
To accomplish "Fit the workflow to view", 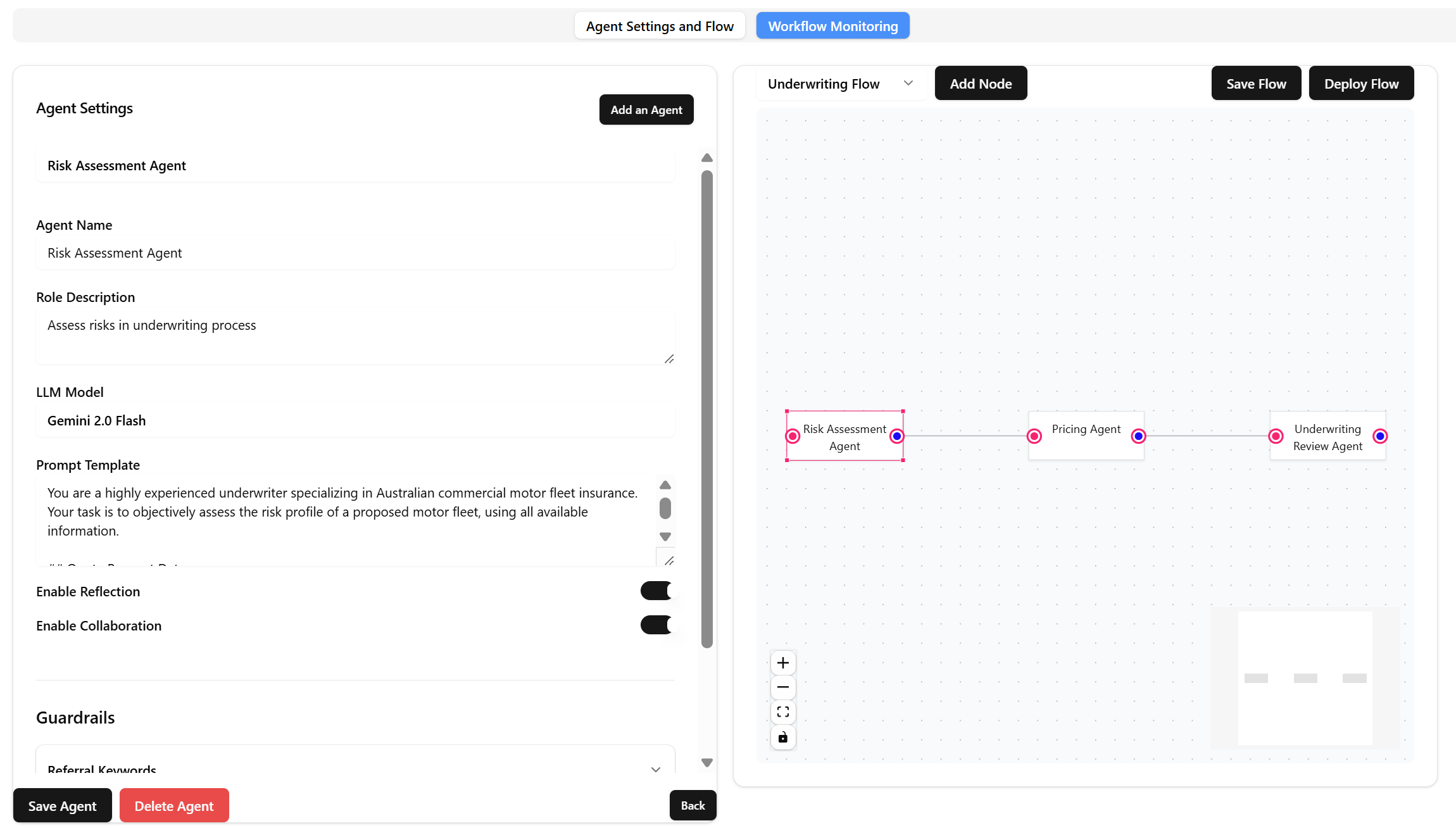I will coord(783,712).
